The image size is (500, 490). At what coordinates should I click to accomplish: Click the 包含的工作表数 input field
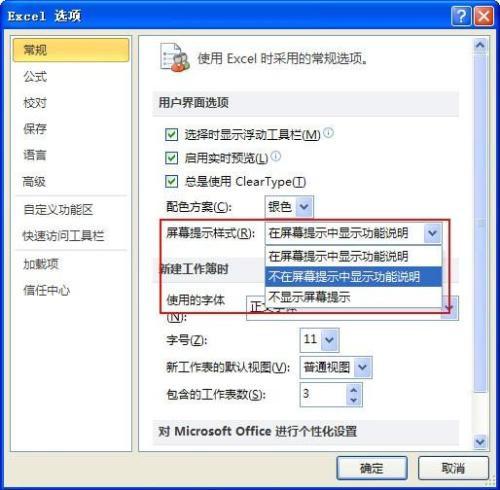point(323,395)
